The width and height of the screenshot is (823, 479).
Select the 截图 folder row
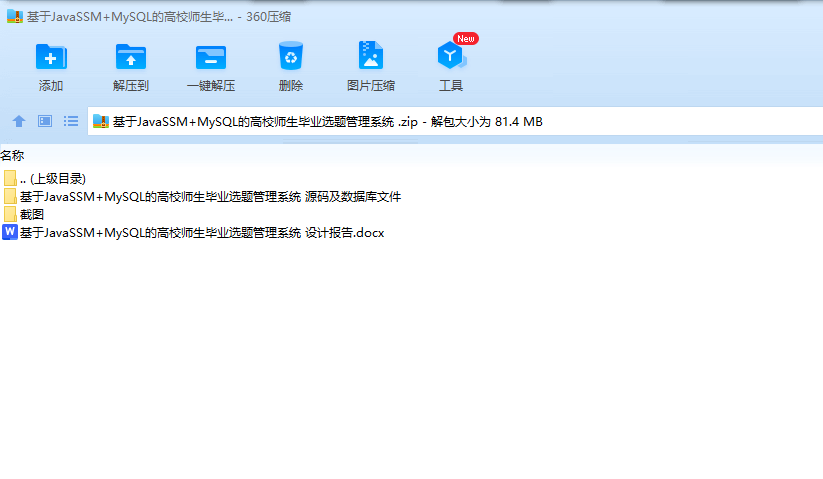(x=24, y=215)
